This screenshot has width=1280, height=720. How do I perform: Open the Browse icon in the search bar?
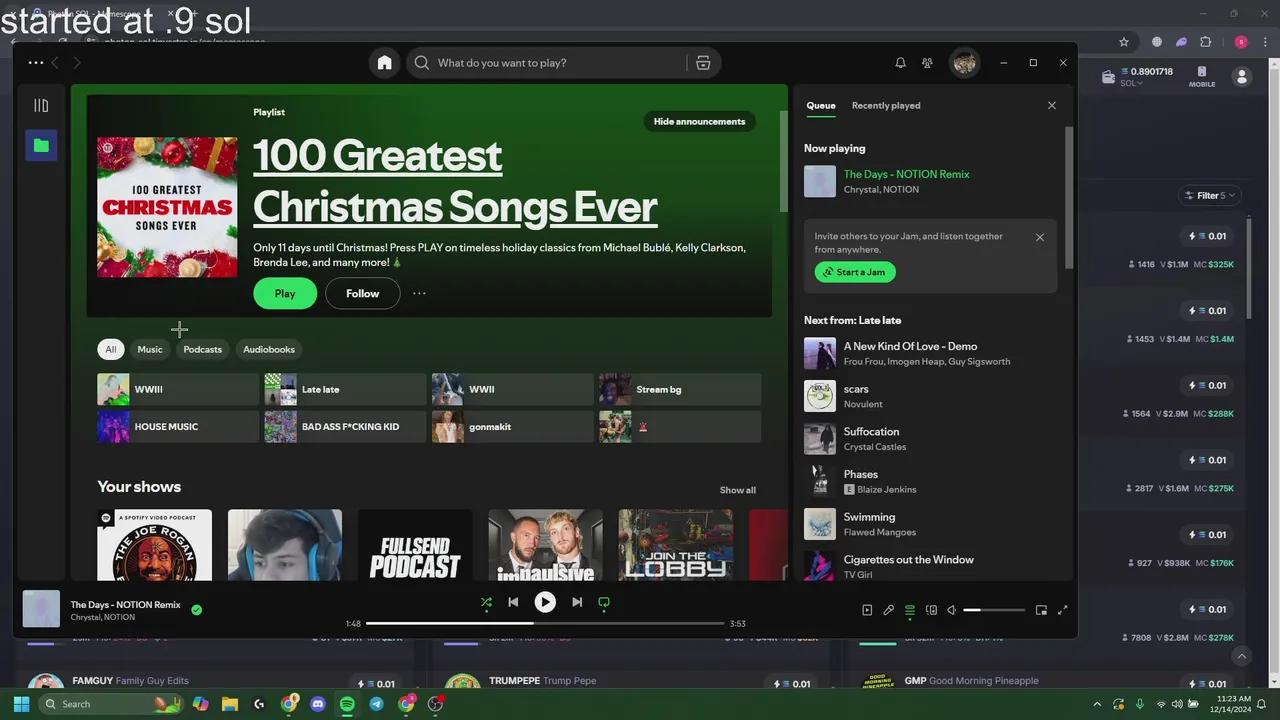[703, 63]
